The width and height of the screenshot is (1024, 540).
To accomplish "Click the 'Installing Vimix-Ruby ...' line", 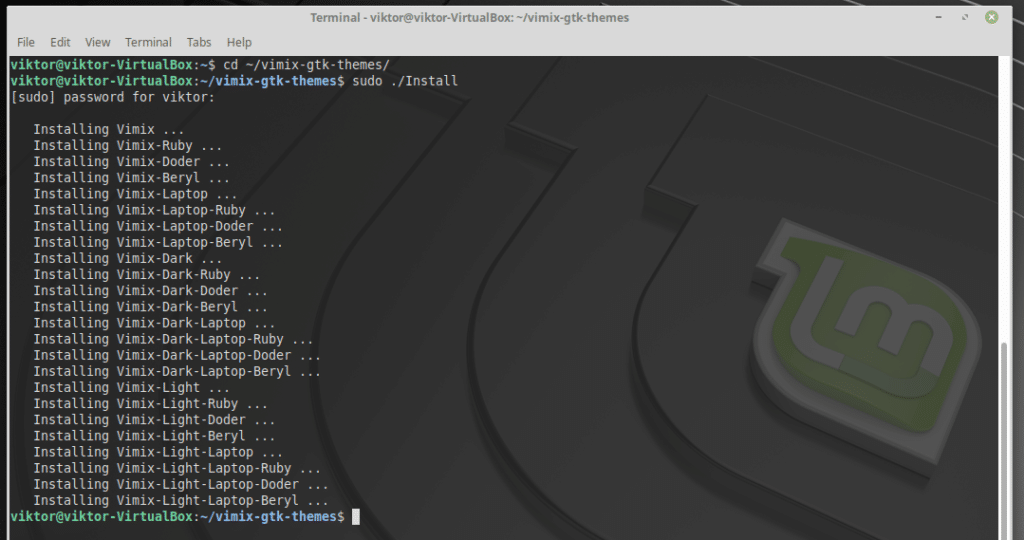I will pos(127,146).
